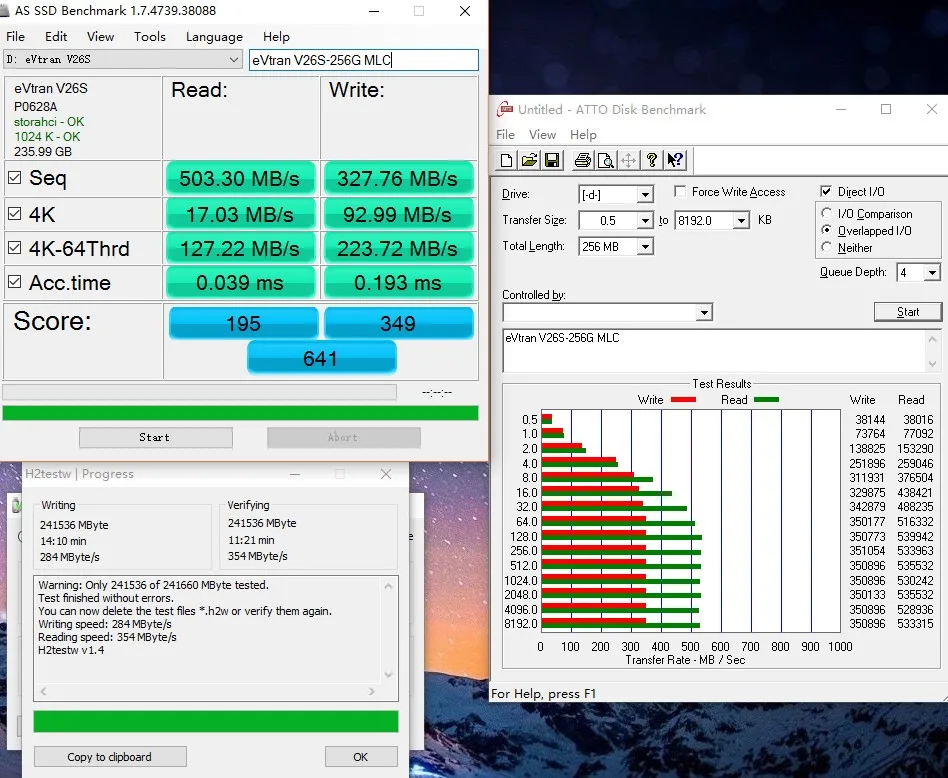The width and height of the screenshot is (948, 778).
Task: Click Copy to clipboard in H2testw
Action: point(110,757)
